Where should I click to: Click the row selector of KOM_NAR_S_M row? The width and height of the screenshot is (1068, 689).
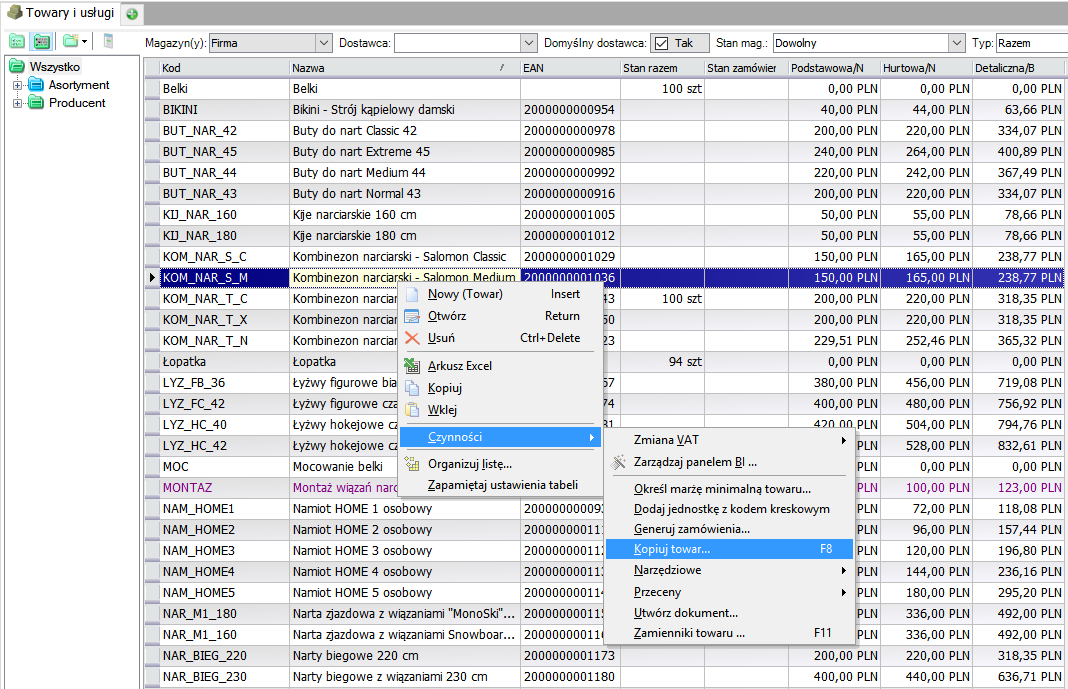(152, 278)
